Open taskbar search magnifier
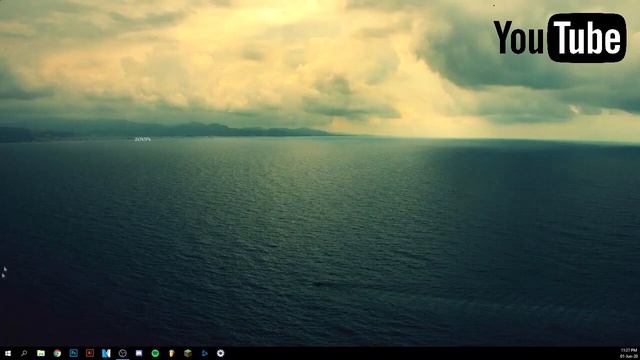 click(24, 353)
